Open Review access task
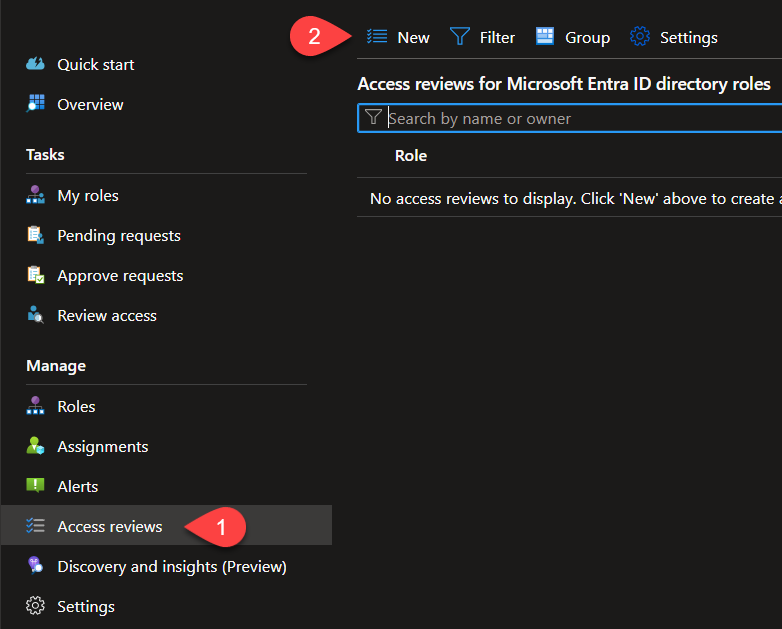Viewport: 782px width, 629px height. click(107, 316)
